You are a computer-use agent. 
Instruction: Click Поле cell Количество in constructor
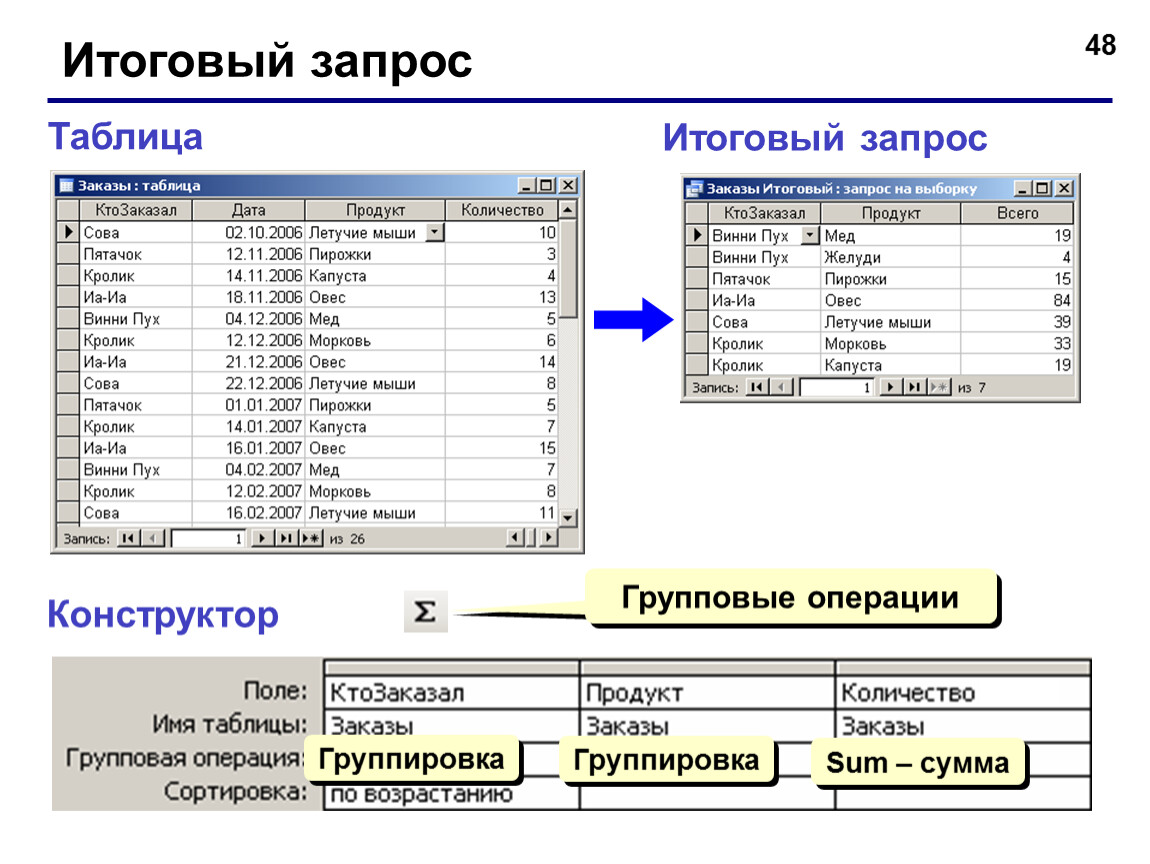click(963, 692)
